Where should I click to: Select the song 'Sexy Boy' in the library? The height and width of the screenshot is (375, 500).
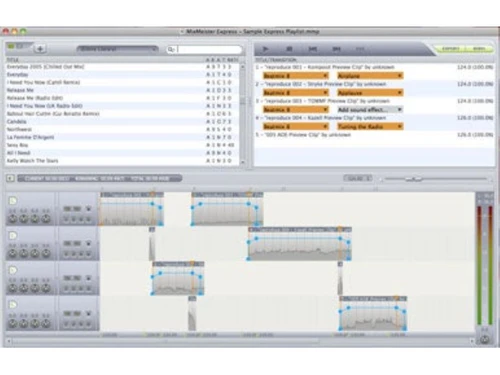122,145
